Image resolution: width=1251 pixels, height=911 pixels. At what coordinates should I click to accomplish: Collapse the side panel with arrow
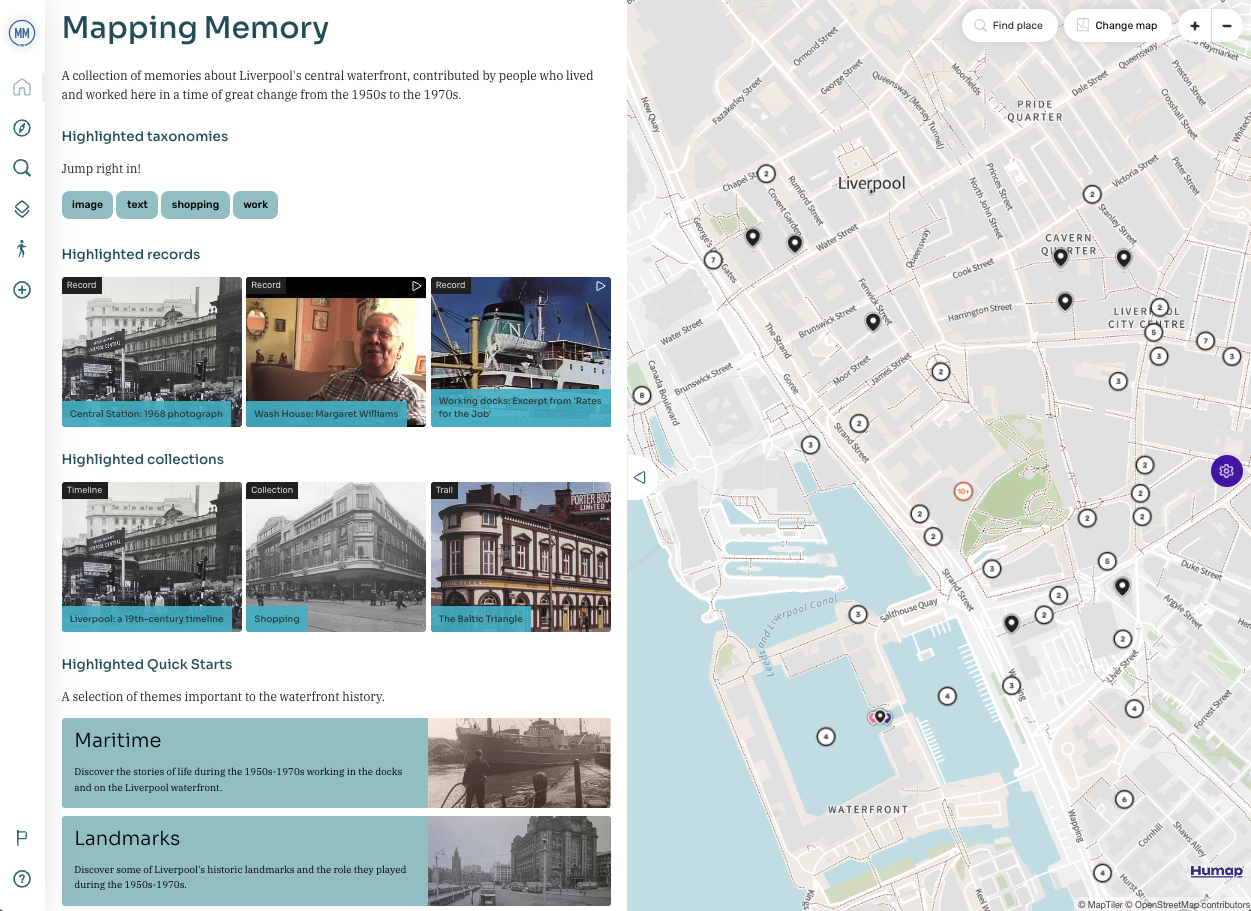click(x=640, y=478)
